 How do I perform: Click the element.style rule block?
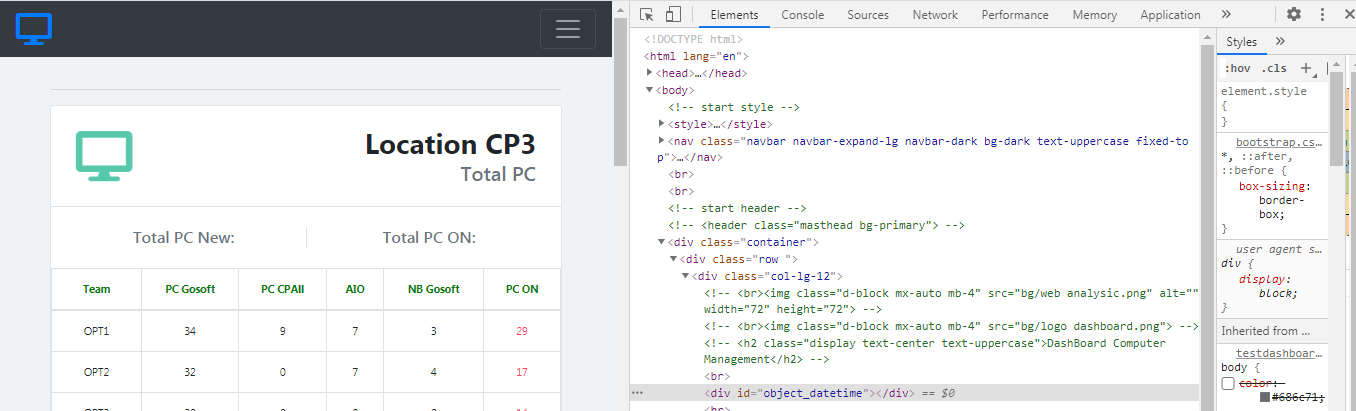1272,106
